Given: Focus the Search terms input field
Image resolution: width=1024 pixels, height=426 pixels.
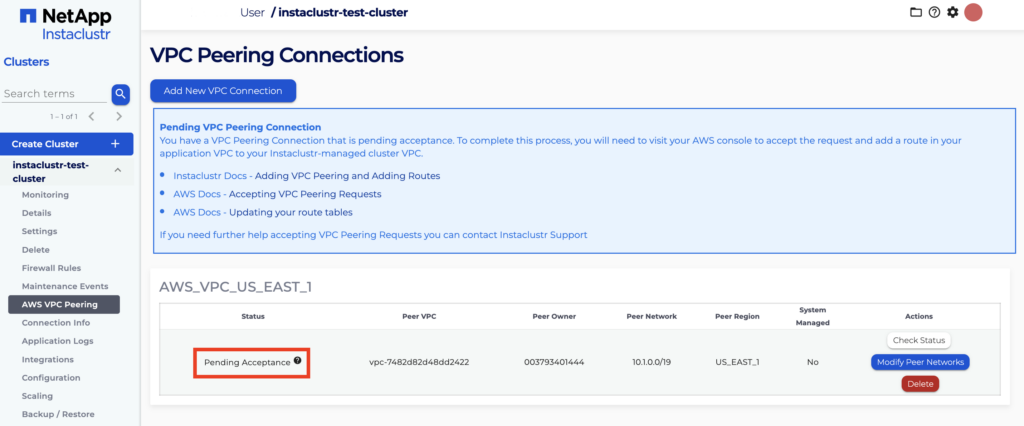Looking at the screenshot, I should [x=54, y=94].
